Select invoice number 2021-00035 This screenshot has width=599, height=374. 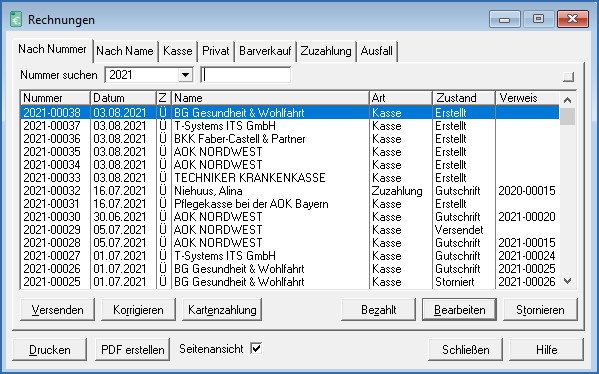(x=52, y=152)
